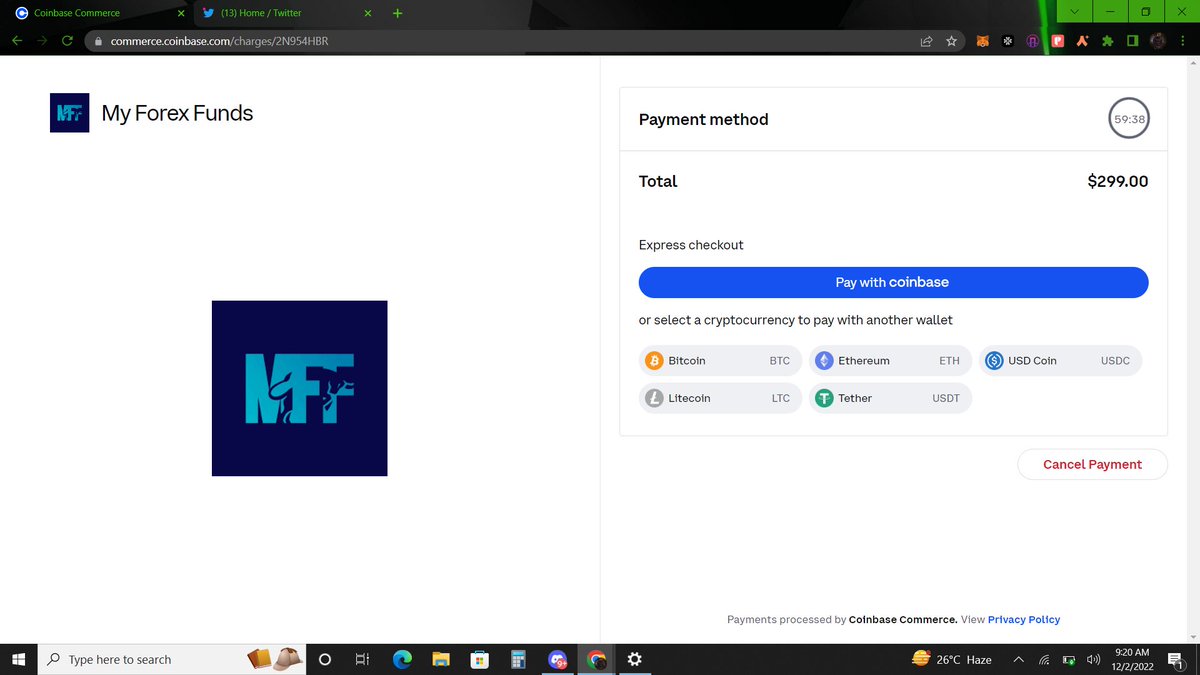
Task: Click the battery status tray icon
Action: click(x=1069, y=660)
